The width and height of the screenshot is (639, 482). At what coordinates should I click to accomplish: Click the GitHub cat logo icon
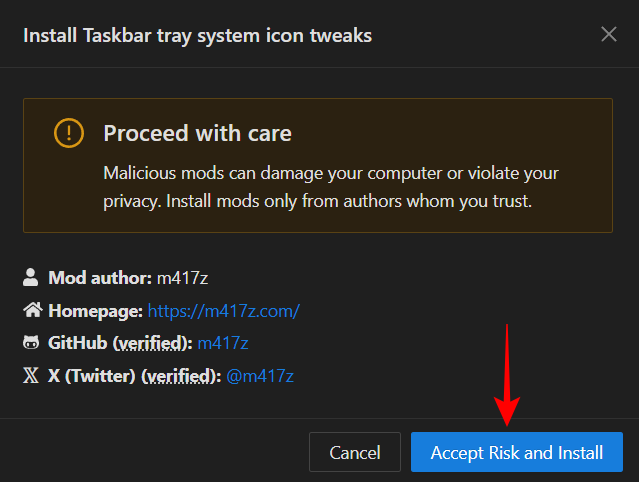(30, 343)
